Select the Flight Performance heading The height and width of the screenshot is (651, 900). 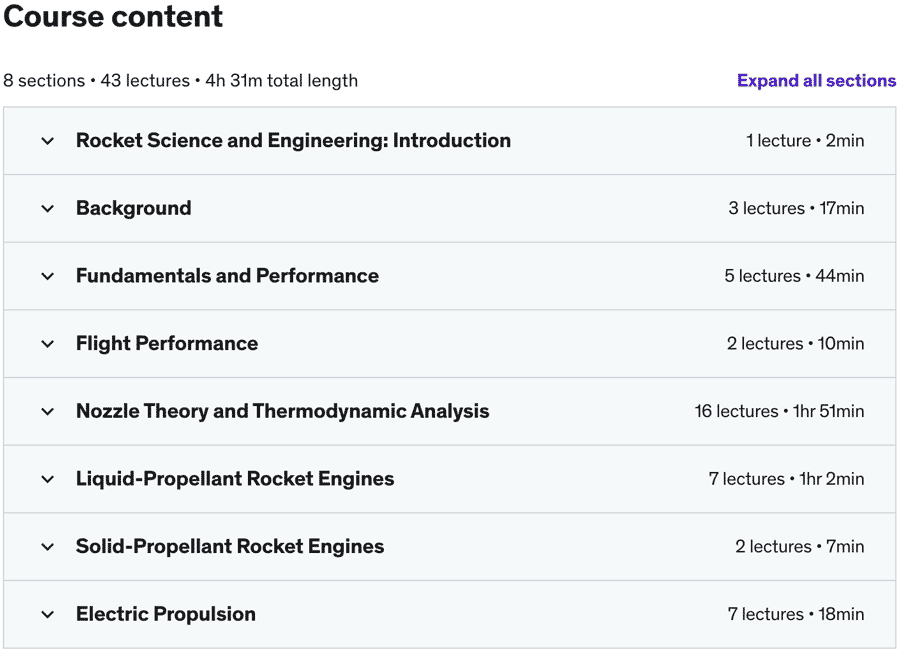(167, 344)
